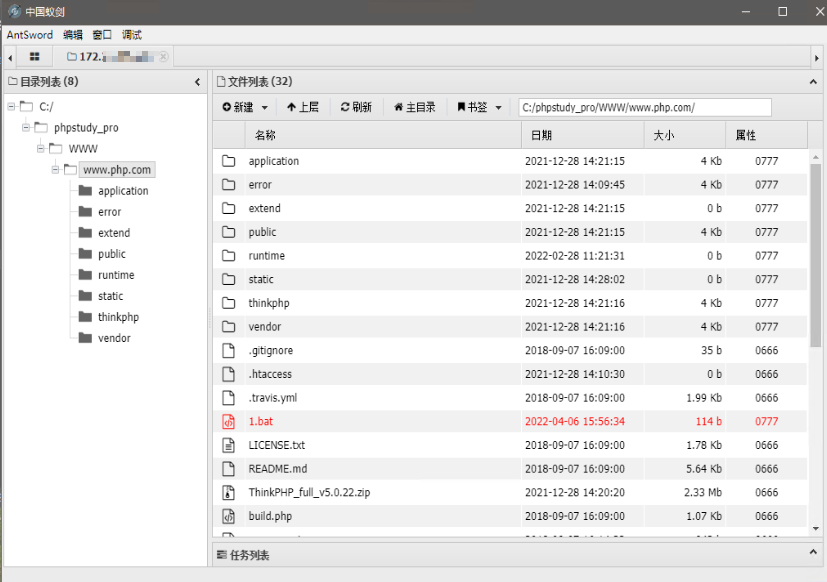Open the AntSword menu
Screen dimensions: 827x582
point(30,35)
